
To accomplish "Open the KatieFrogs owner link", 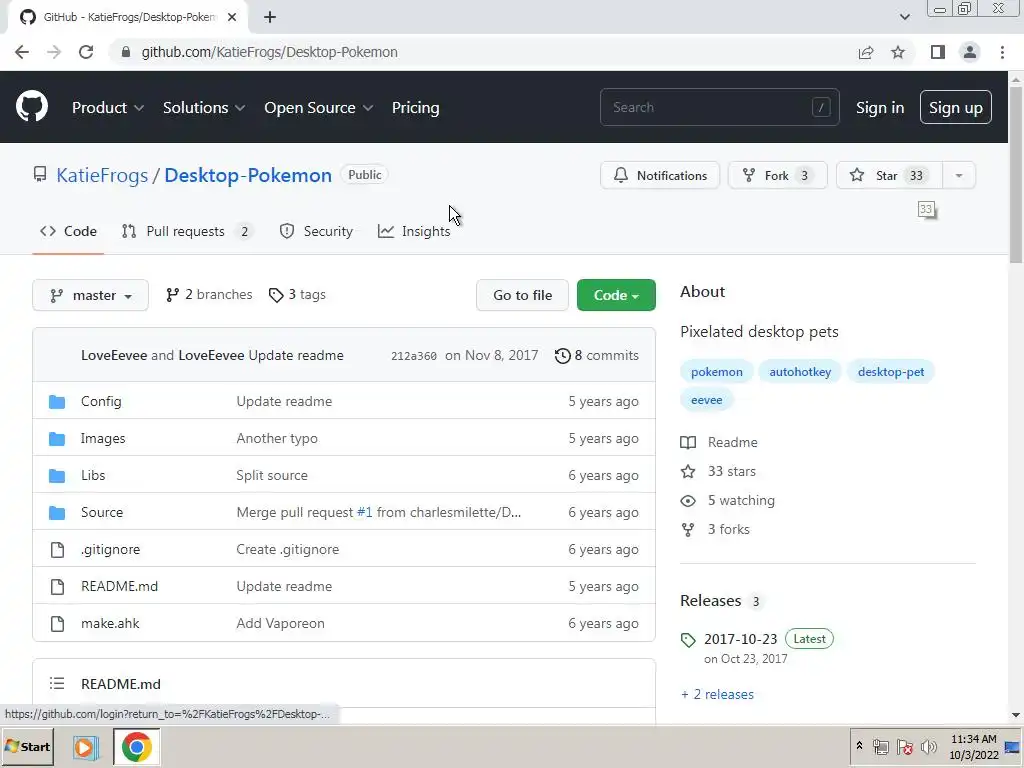I will [x=102, y=176].
